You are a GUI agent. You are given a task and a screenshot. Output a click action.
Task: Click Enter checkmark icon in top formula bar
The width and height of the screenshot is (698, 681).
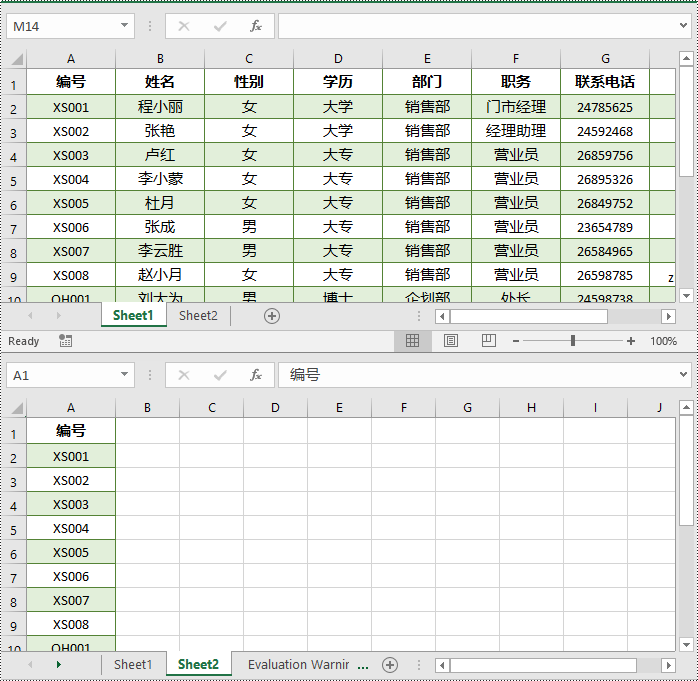tap(220, 26)
